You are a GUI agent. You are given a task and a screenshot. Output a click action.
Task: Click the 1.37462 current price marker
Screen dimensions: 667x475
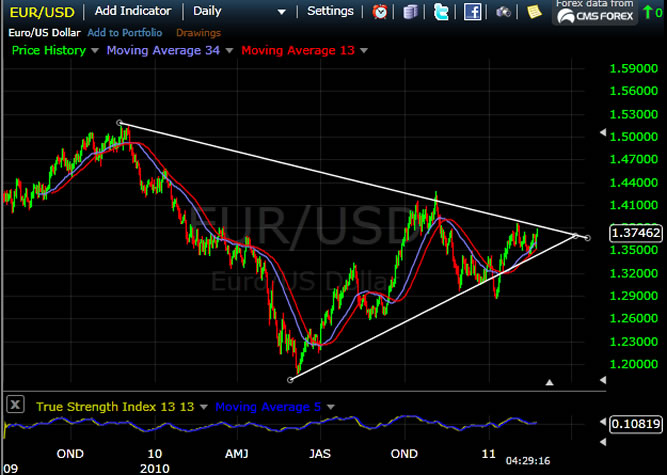coord(635,232)
